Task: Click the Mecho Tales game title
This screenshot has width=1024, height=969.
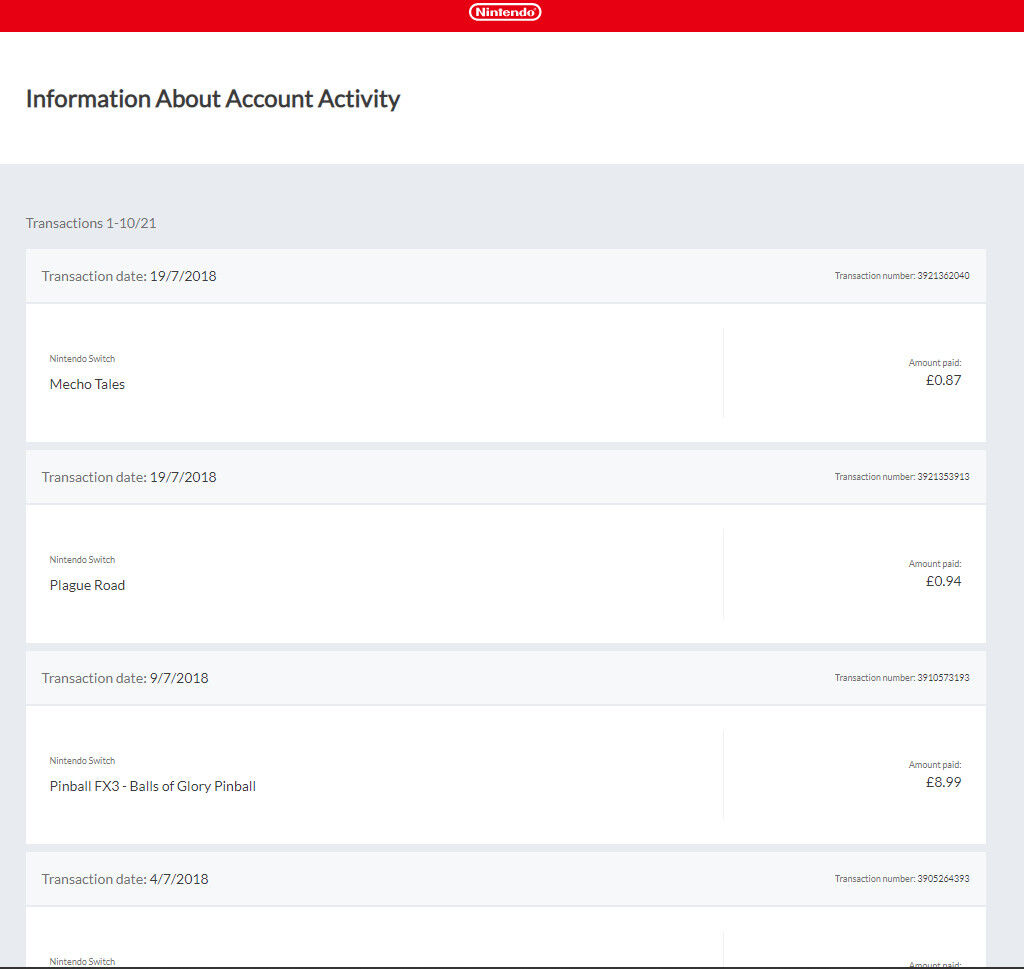Action: point(87,384)
